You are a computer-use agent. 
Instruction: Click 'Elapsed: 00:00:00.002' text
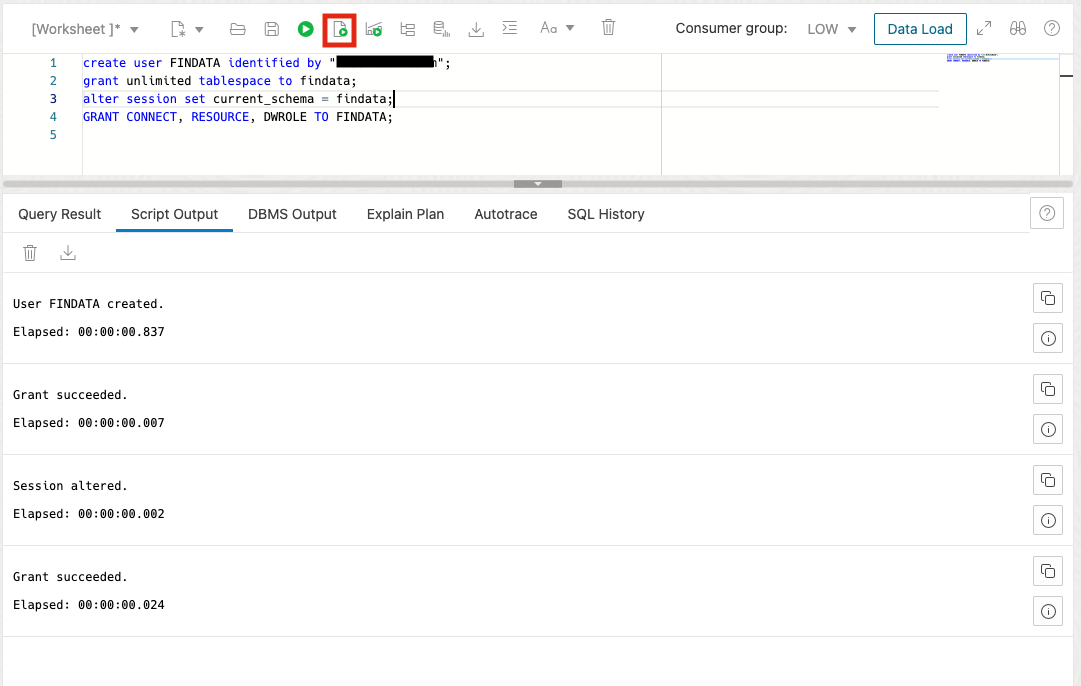click(89, 514)
